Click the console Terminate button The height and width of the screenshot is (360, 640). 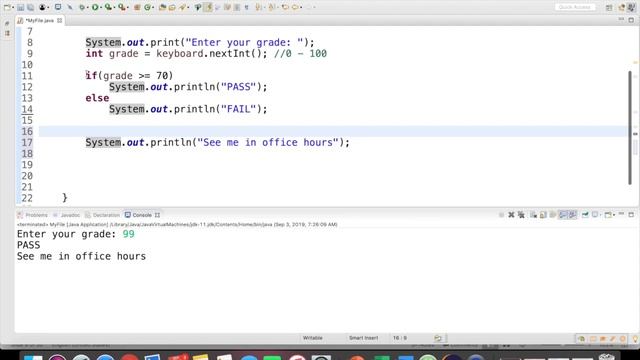tap(501, 215)
